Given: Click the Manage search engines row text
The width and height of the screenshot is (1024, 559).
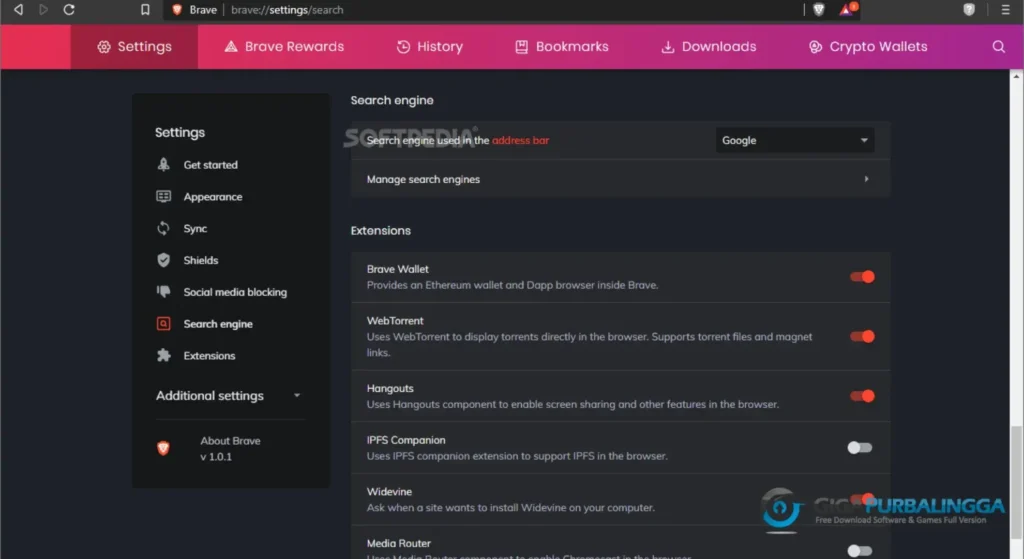Looking at the screenshot, I should click(x=423, y=179).
